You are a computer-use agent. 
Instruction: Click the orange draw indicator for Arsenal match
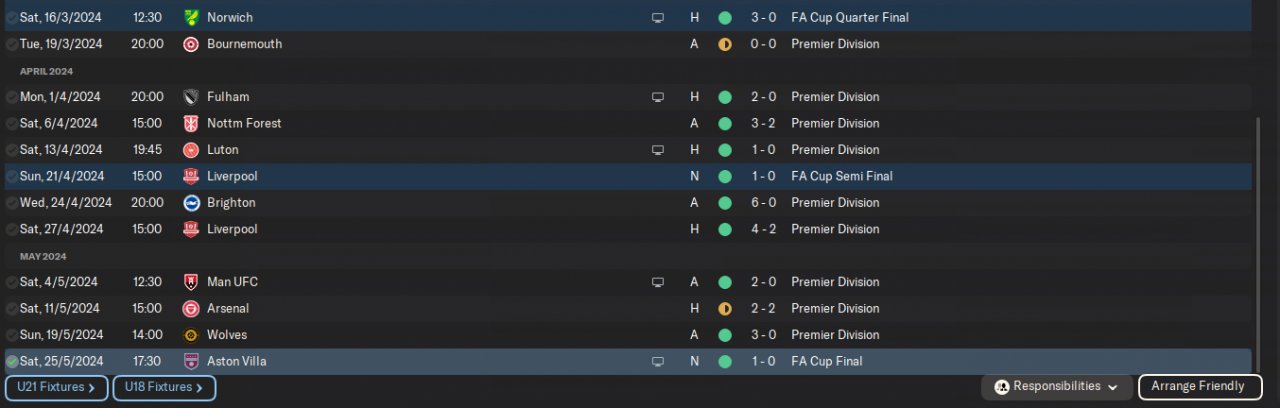(x=725, y=309)
